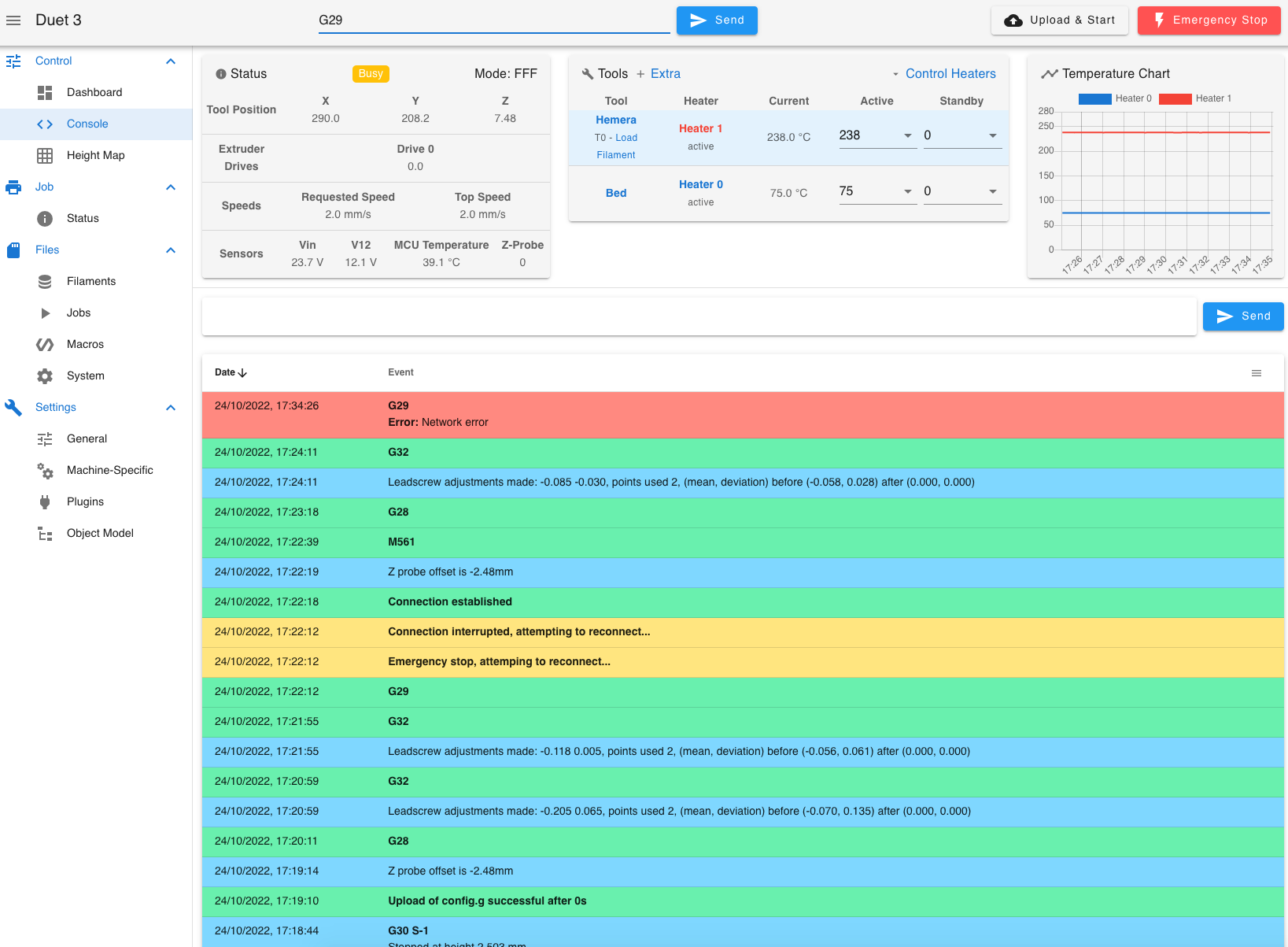The image size is (1288, 947).
Task: Click the Job printer icon
Action: coord(13,187)
